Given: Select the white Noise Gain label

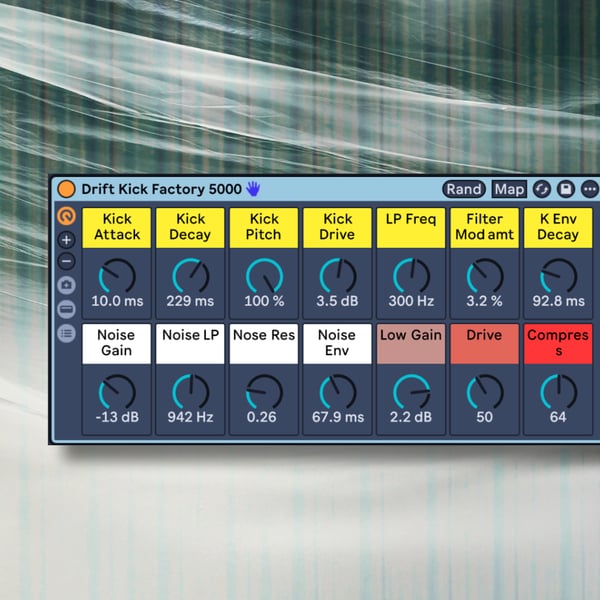Looking at the screenshot, I should 117,344.
